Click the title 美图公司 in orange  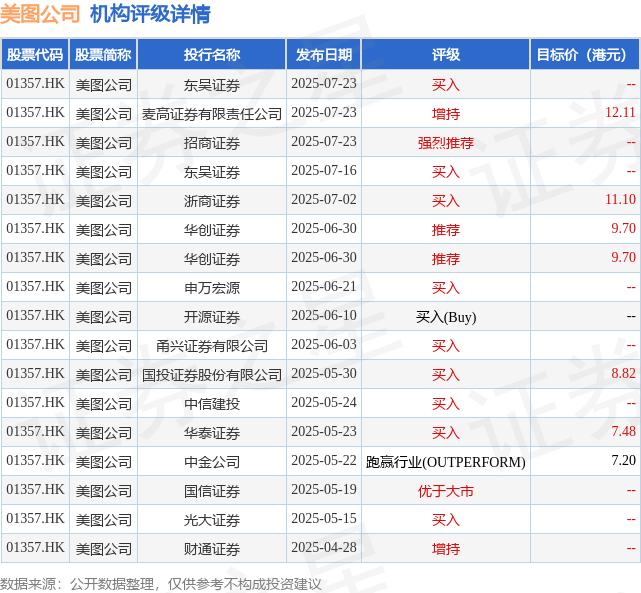tap(40, 14)
